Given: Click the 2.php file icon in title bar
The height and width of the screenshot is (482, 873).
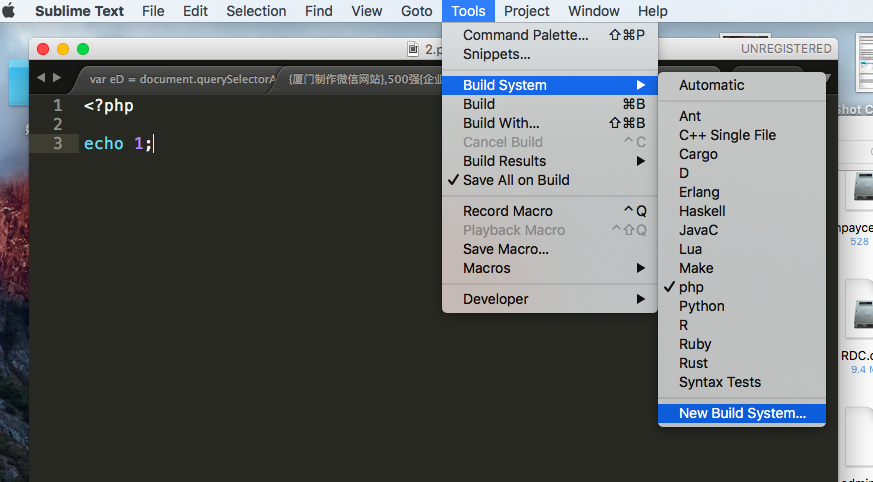Looking at the screenshot, I should click(x=413, y=48).
